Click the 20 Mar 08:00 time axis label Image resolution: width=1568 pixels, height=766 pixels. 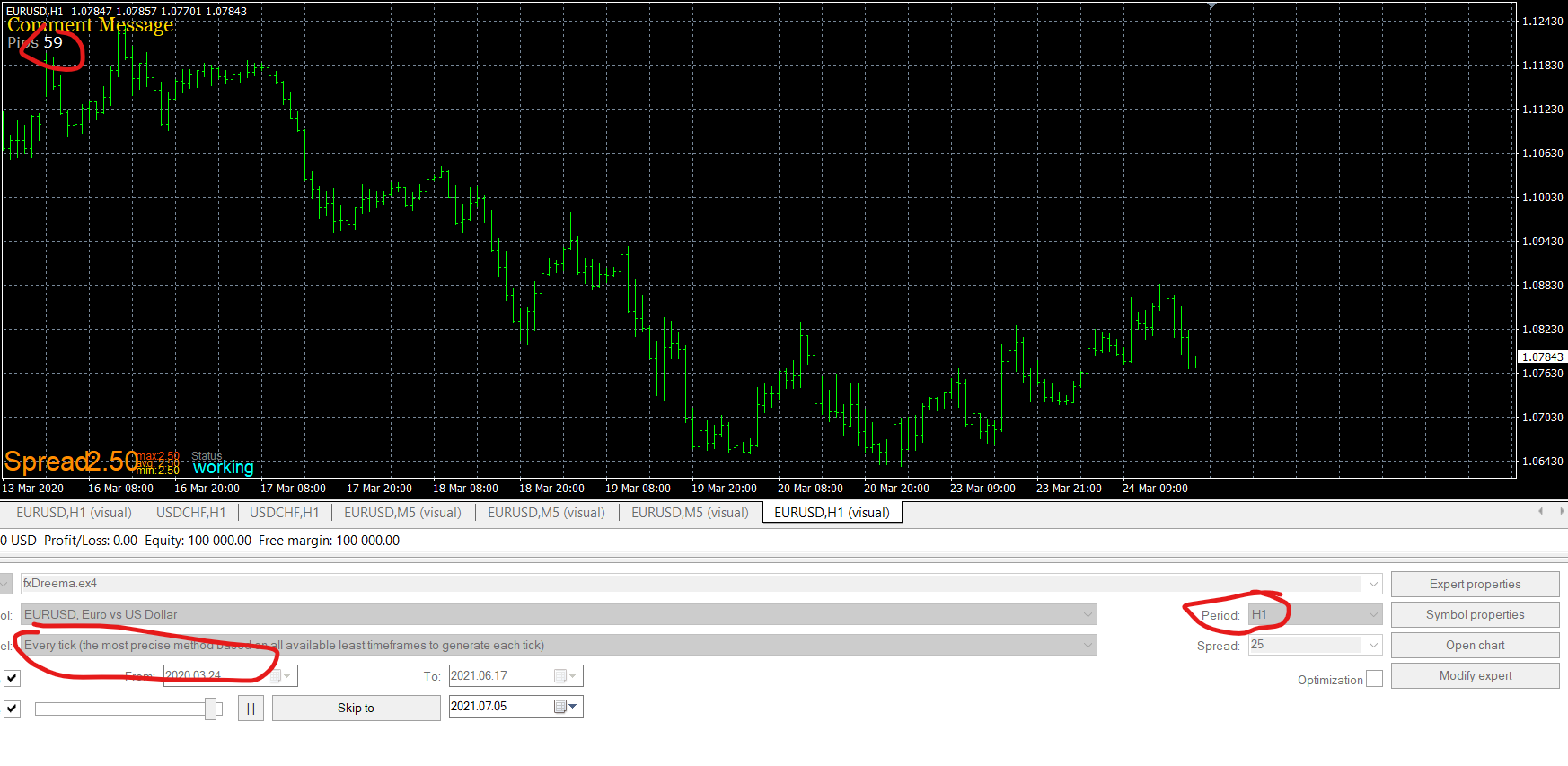[810, 489]
